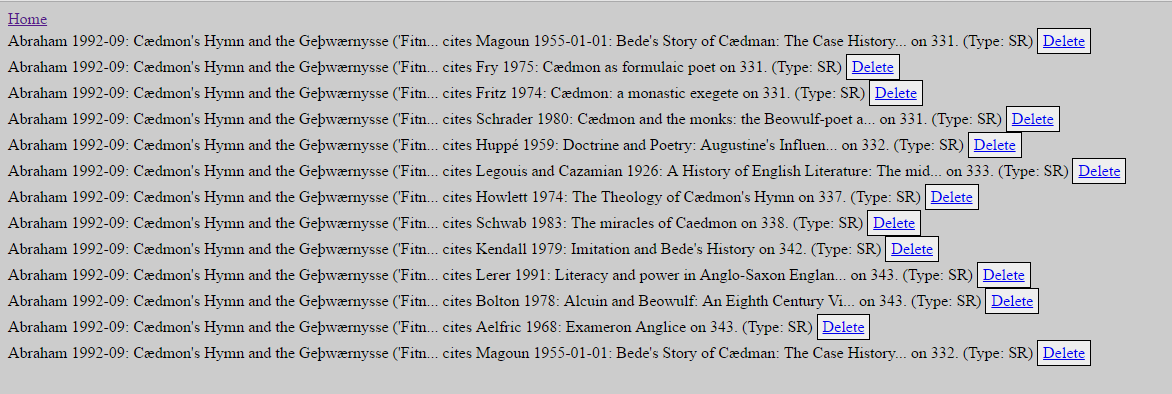Delete the Kendall 1979 citation

(912, 249)
